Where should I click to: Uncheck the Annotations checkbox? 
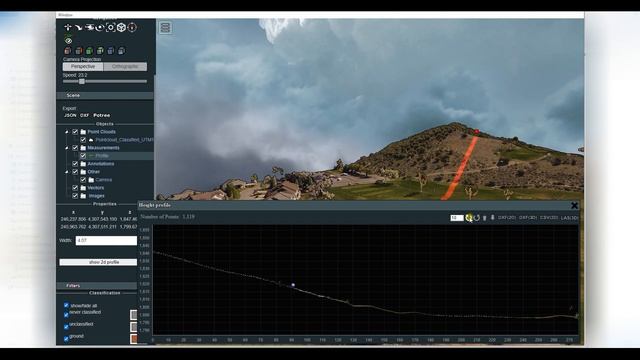75,164
